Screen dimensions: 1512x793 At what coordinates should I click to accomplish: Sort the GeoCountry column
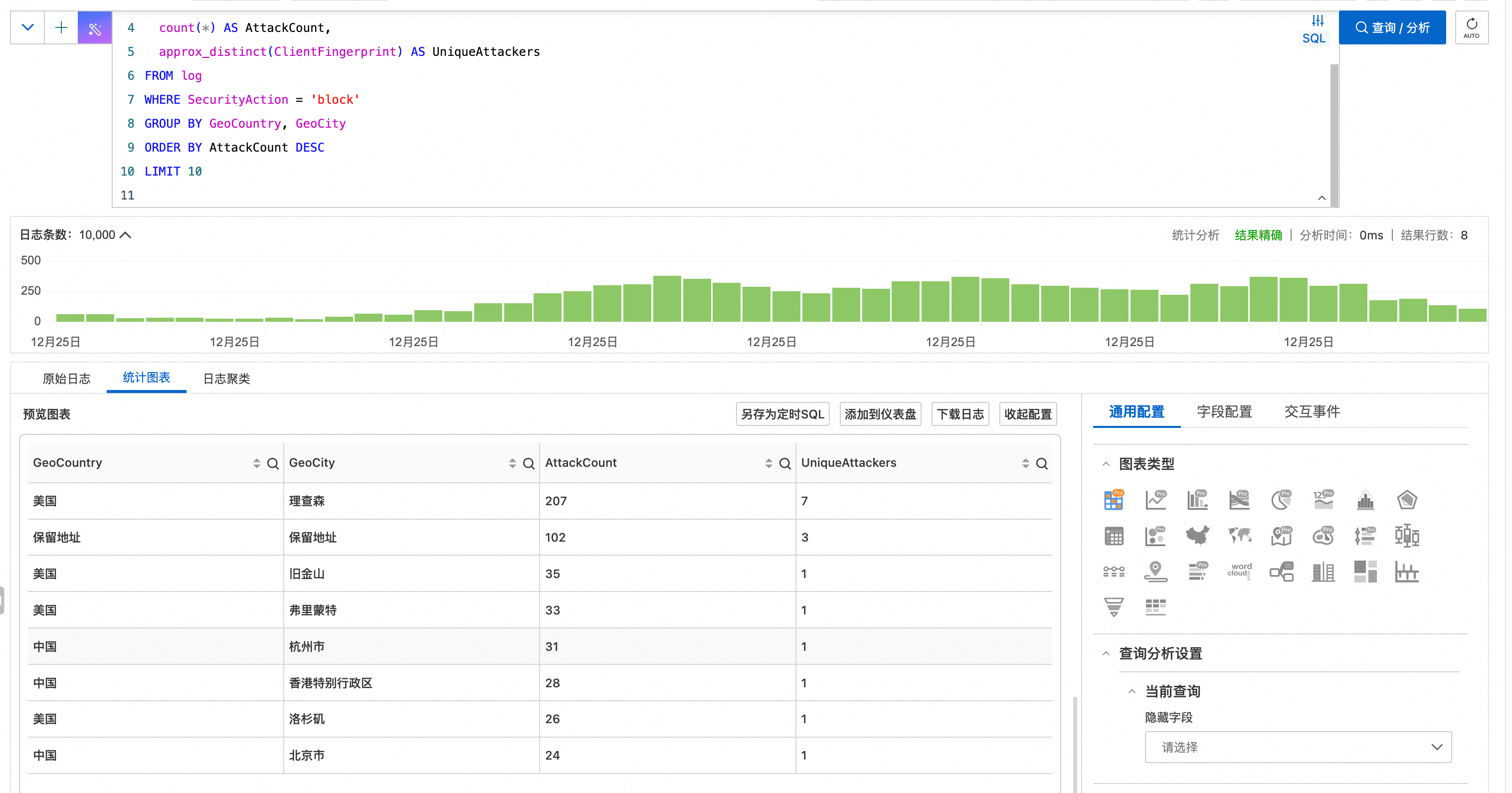256,463
